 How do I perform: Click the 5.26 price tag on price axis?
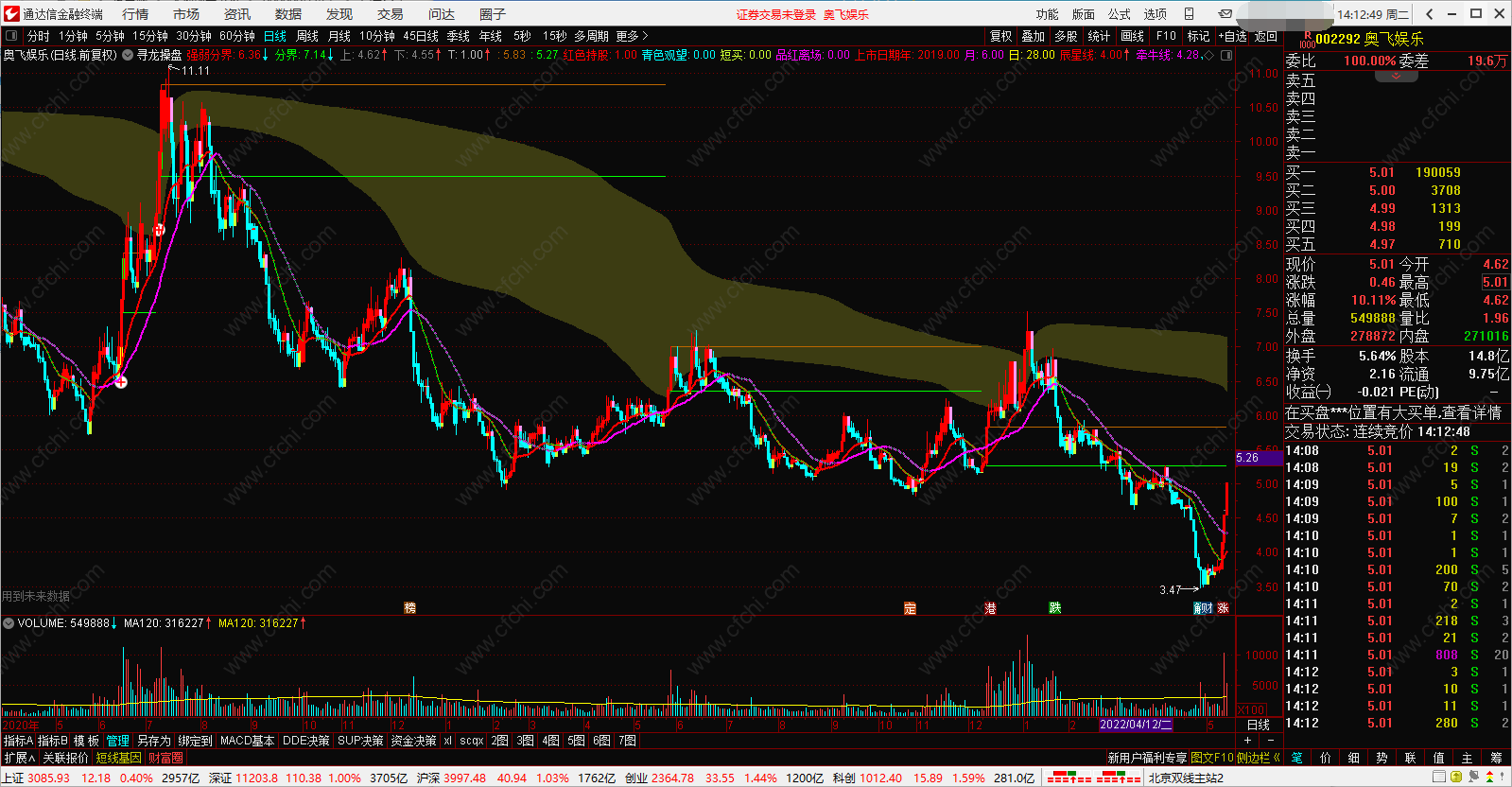pyautogui.click(x=1259, y=458)
